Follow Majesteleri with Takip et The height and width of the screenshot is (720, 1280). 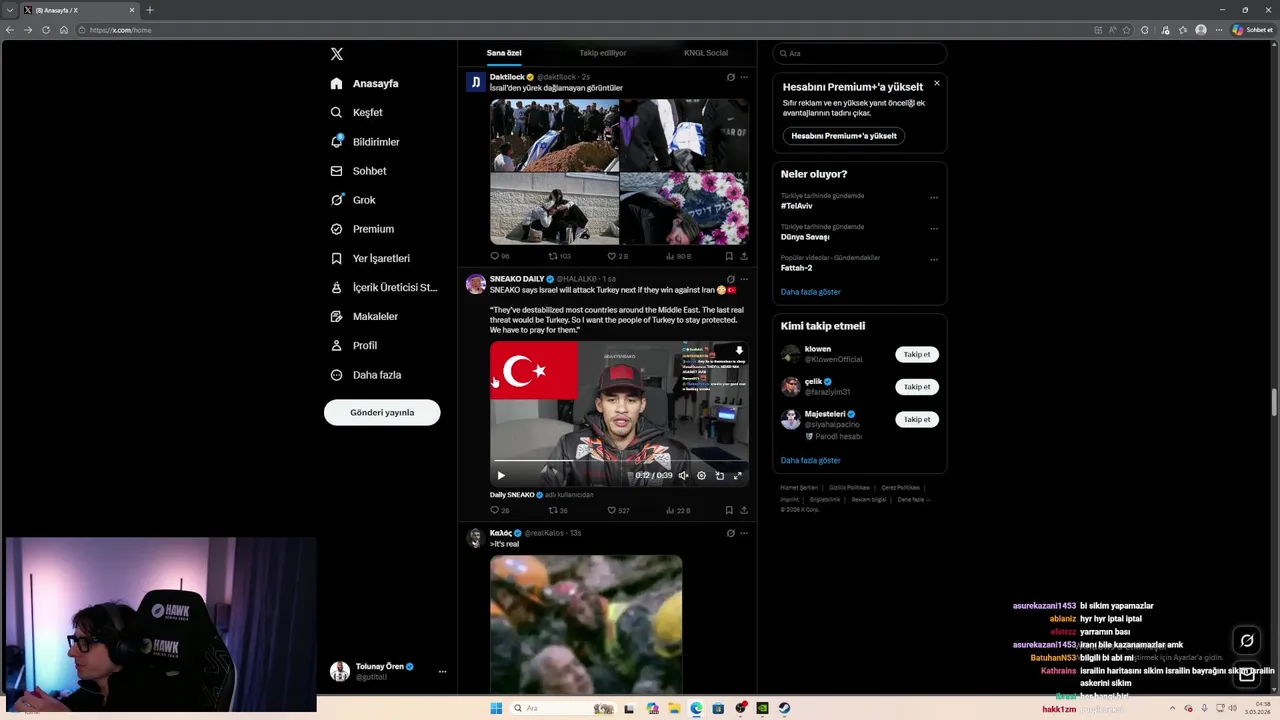tap(917, 419)
